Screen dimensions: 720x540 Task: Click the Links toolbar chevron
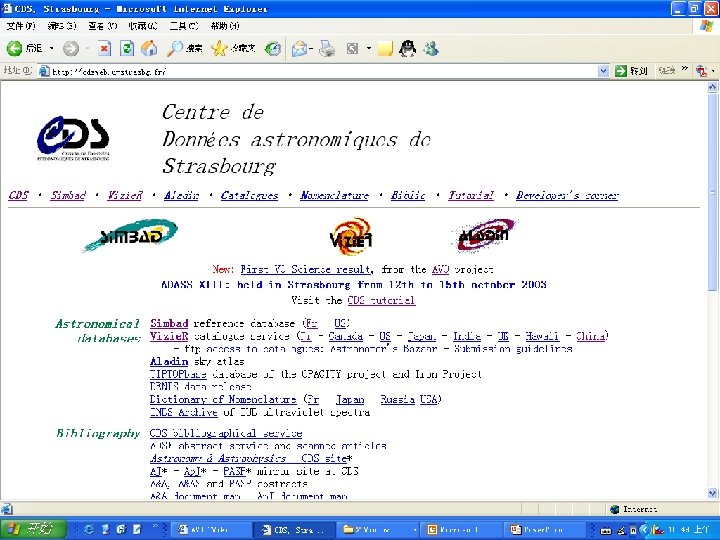(x=685, y=69)
